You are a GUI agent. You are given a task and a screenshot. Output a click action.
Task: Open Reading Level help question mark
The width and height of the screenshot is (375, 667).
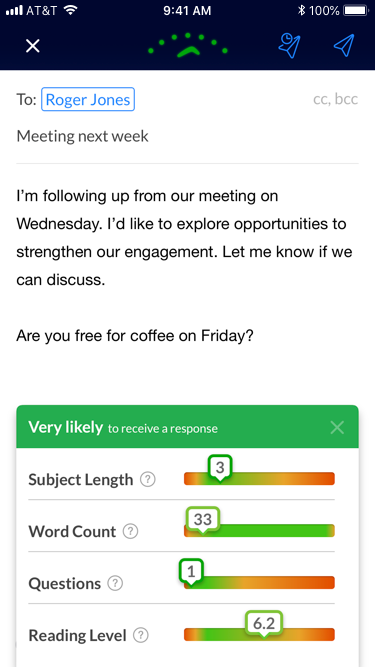tap(141, 636)
